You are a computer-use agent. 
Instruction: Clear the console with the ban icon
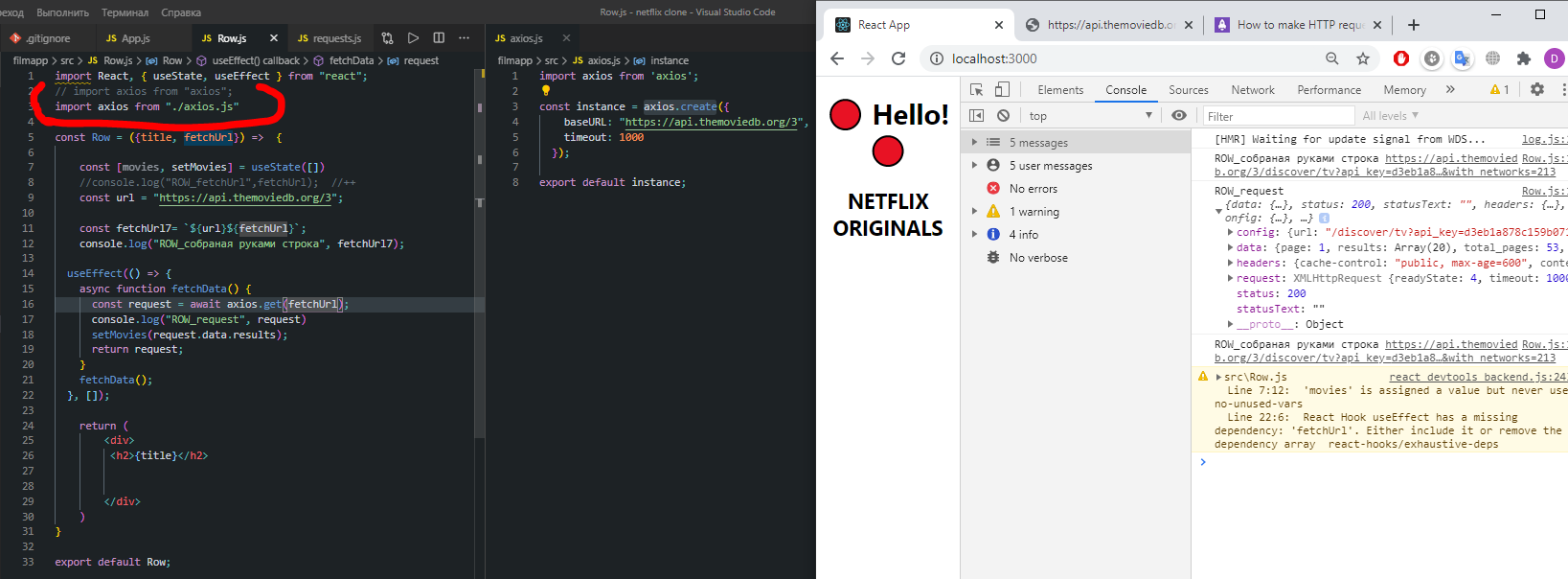(x=1003, y=115)
